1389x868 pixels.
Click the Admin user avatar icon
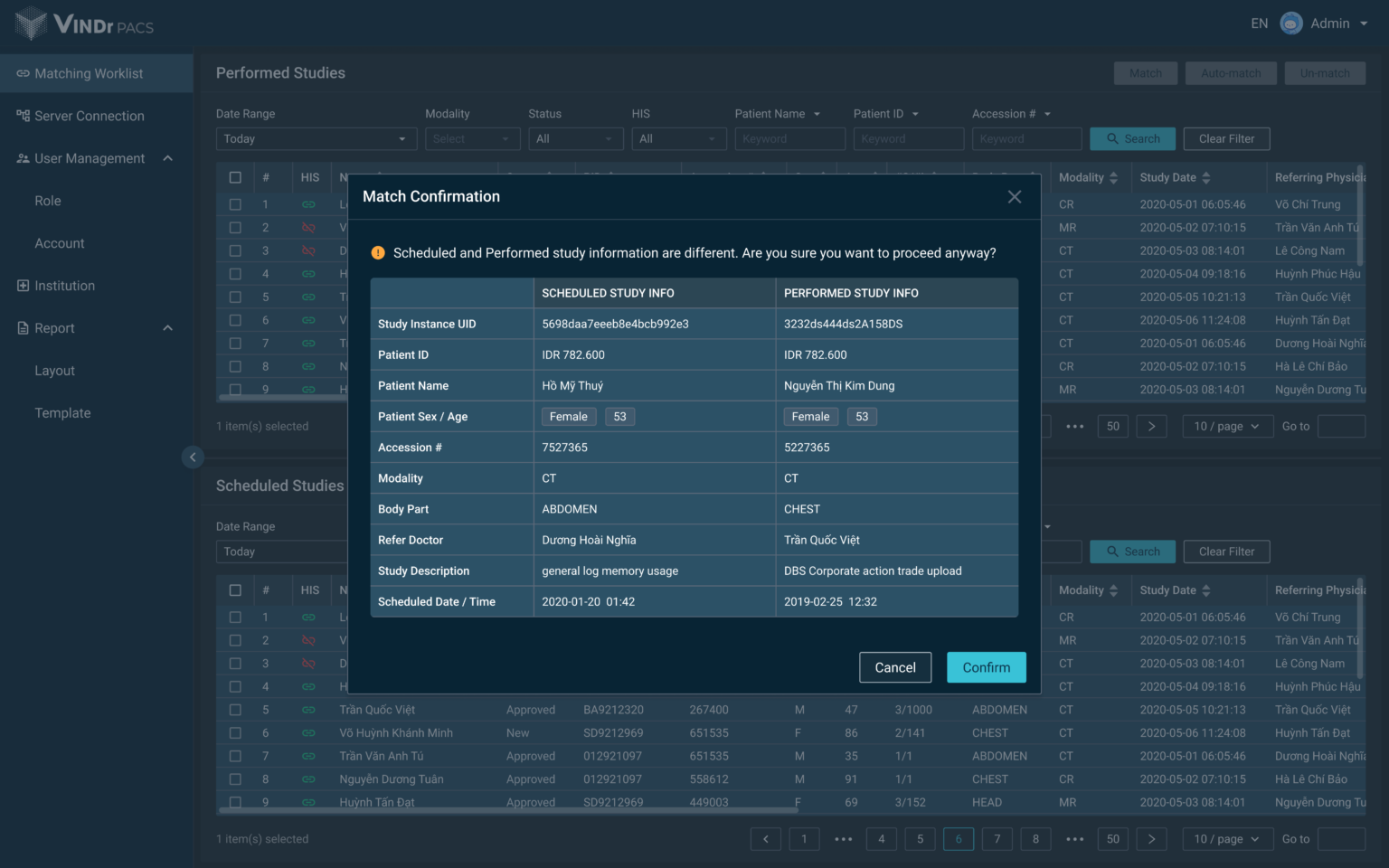click(1291, 24)
